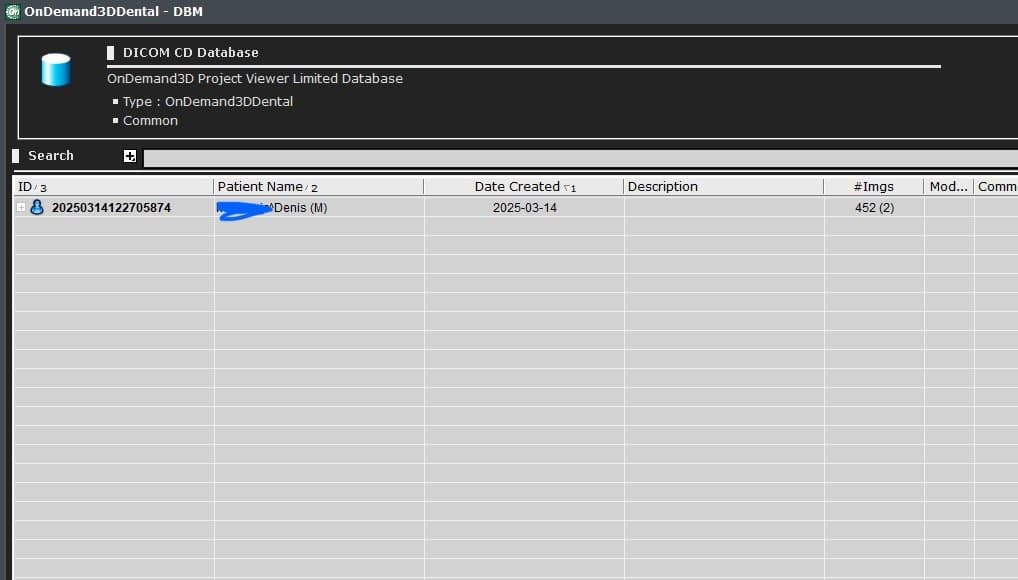The image size is (1018, 580).
Task: Sort by the ID column header
Action: 113,187
